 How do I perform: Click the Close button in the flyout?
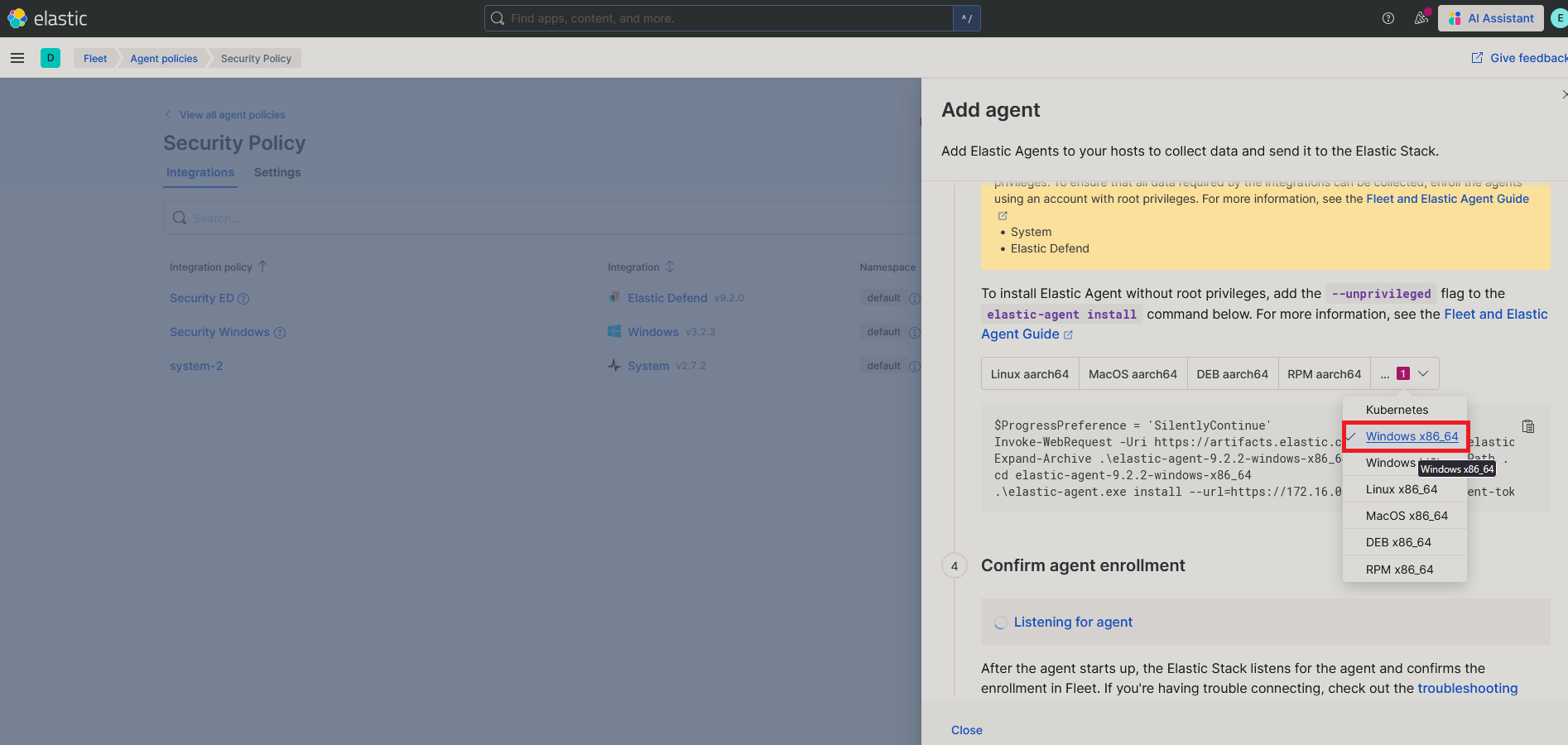point(967,730)
